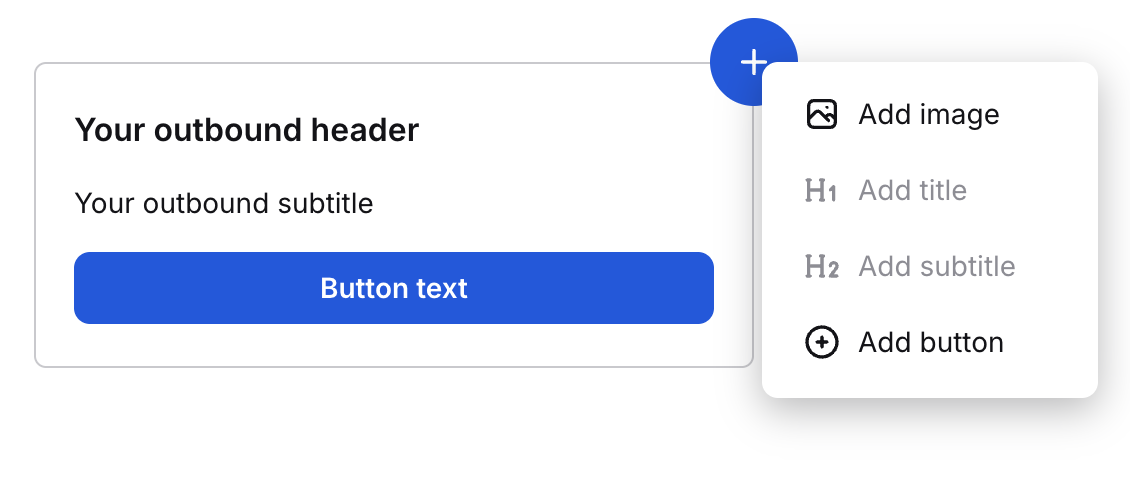The image size is (1130, 496).
Task: Click the word "text" on the blue button
Action: 444,288
